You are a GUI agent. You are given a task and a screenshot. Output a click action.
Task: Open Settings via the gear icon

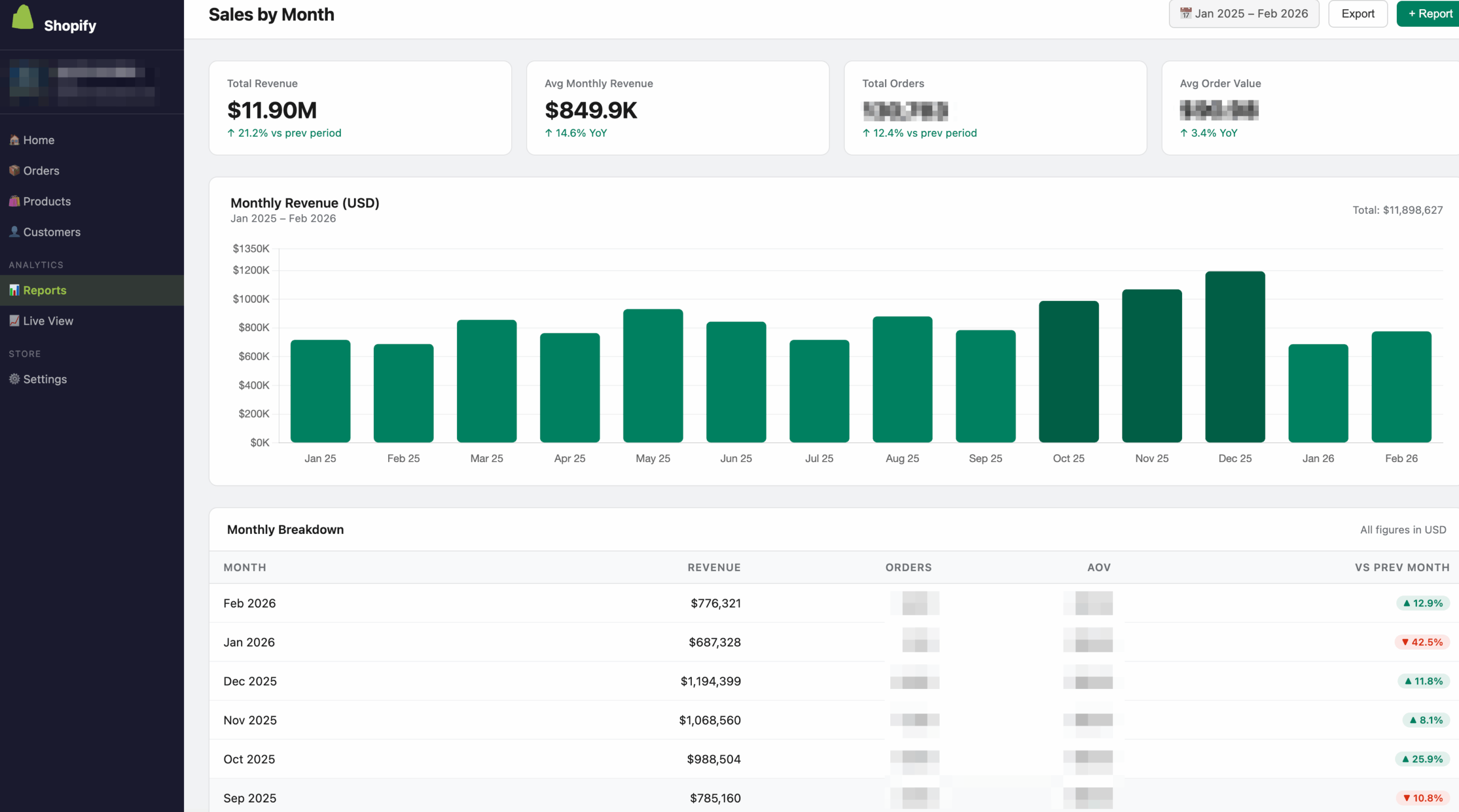click(x=14, y=378)
